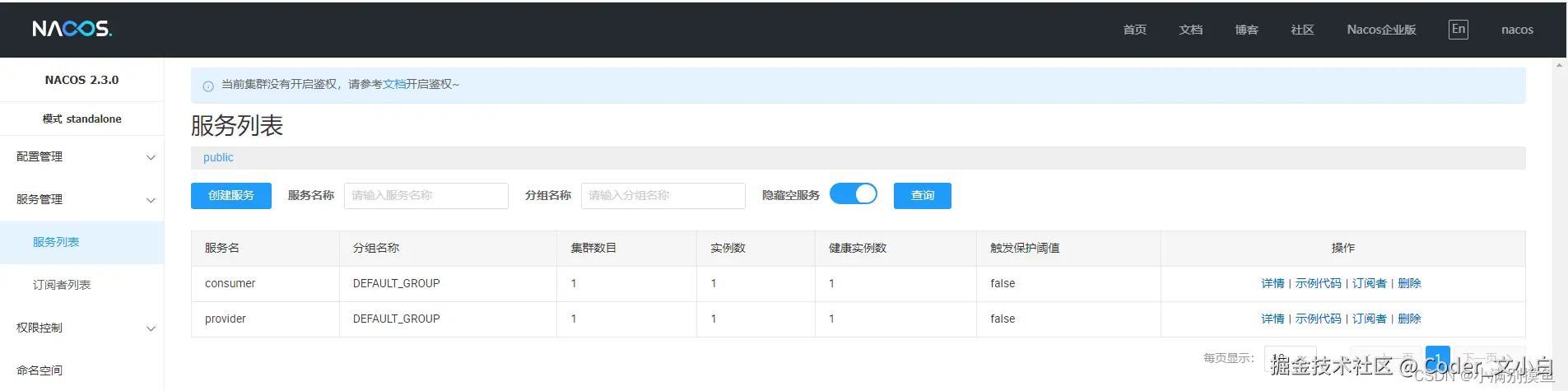Open 订阅者 for the consumer service
The image size is (1568, 391).
[1369, 283]
